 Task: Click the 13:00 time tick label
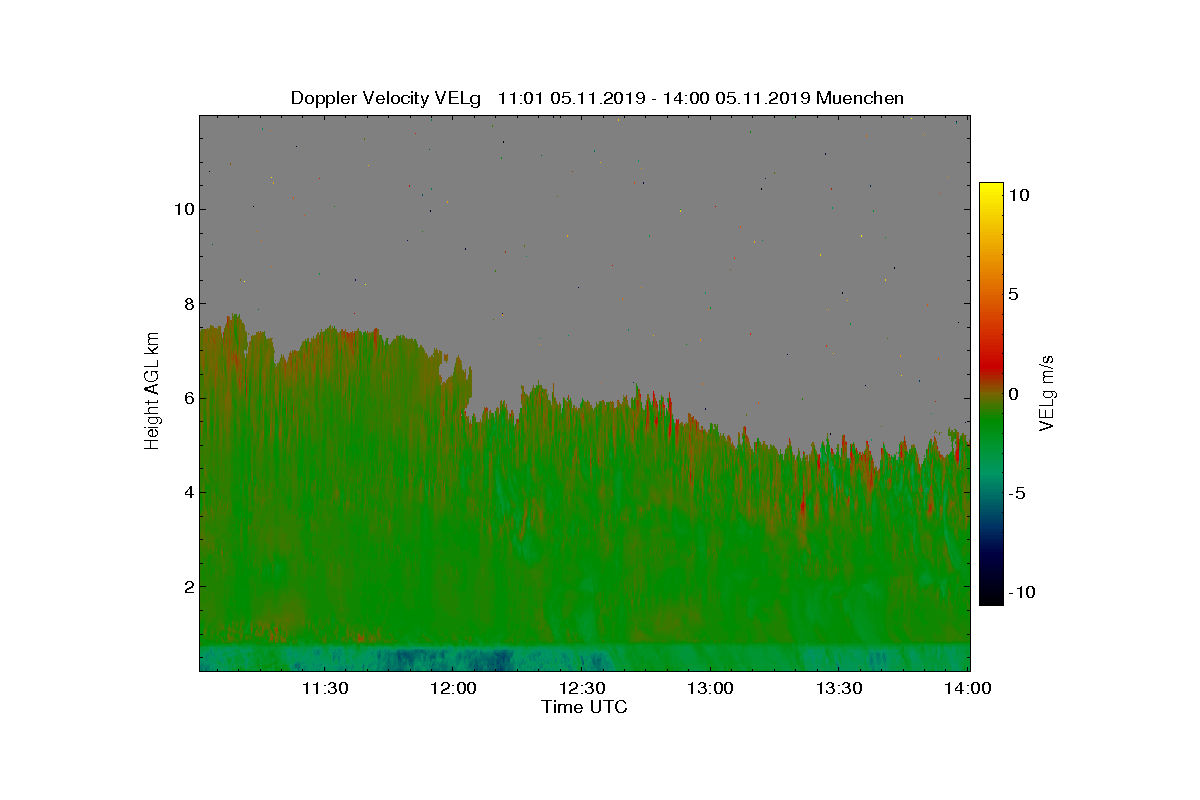coord(711,689)
